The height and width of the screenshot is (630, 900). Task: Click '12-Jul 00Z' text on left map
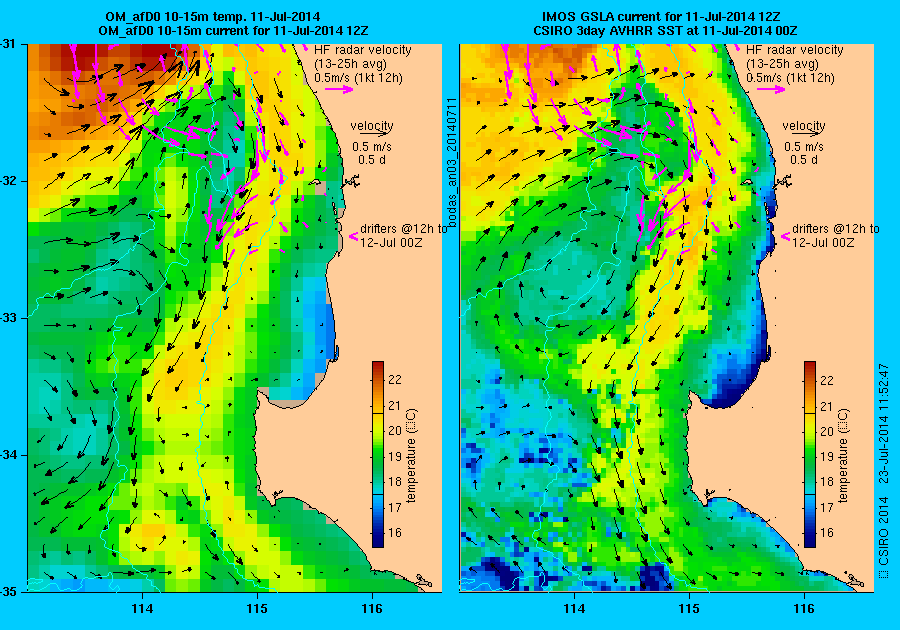pos(391,243)
